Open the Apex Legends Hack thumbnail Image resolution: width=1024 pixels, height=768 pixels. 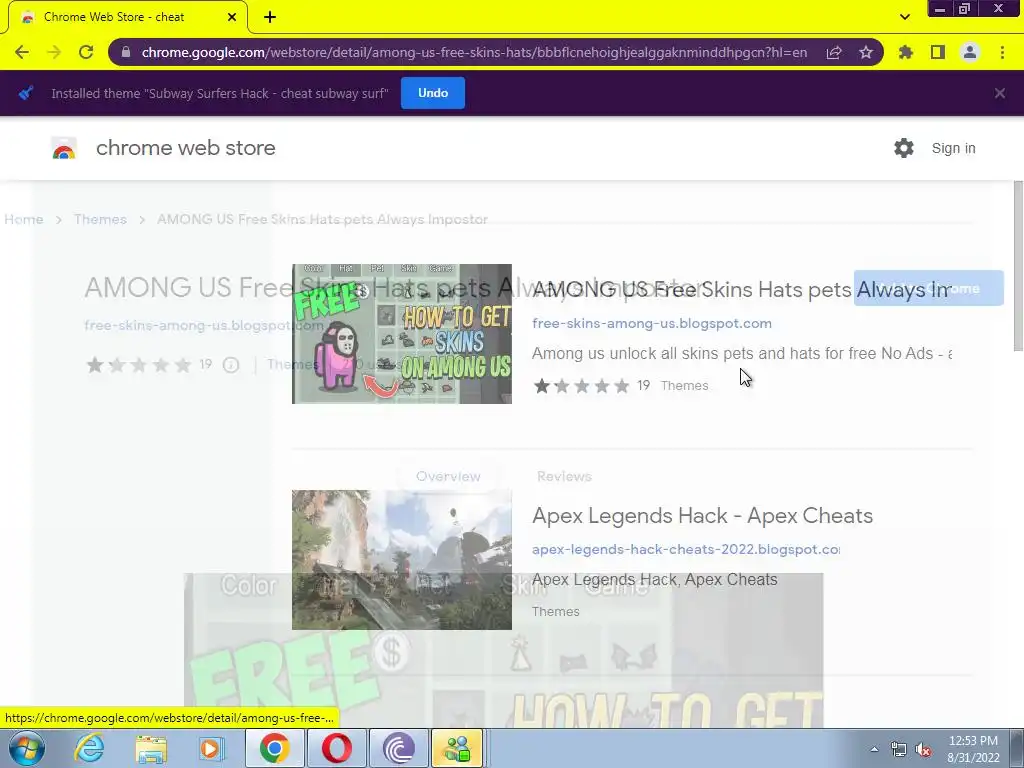pos(402,560)
